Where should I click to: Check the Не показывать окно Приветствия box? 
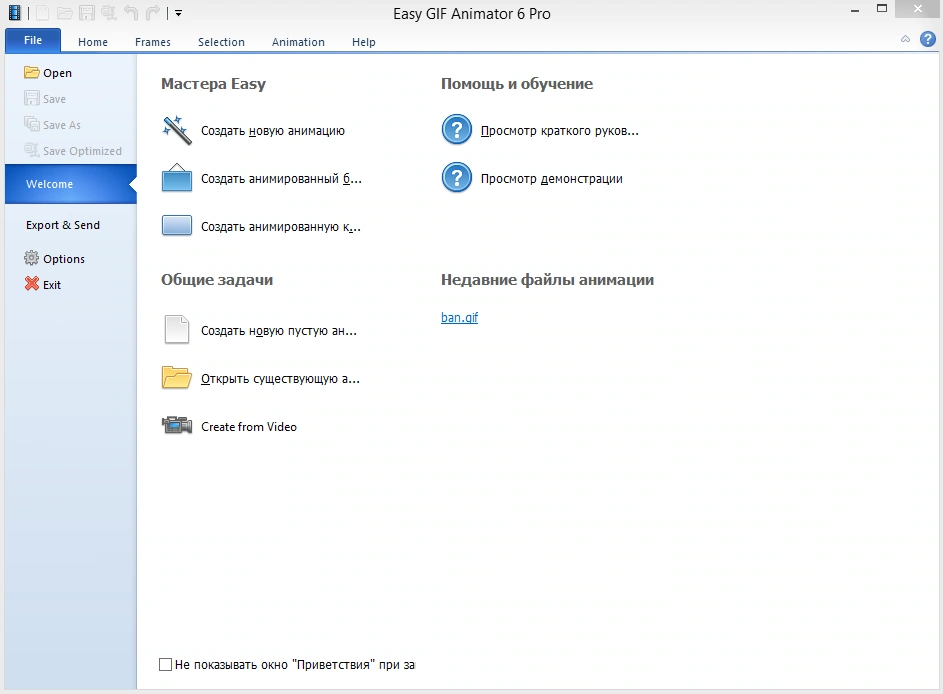click(x=165, y=665)
